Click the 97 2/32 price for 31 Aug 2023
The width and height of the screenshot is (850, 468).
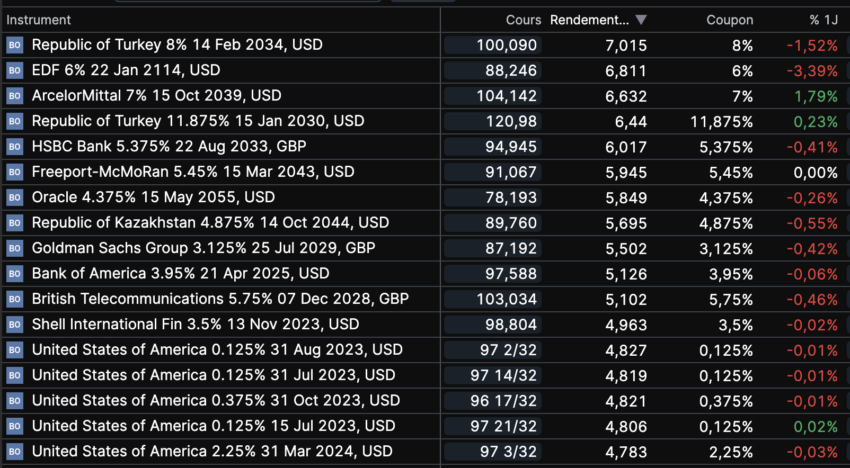point(507,349)
